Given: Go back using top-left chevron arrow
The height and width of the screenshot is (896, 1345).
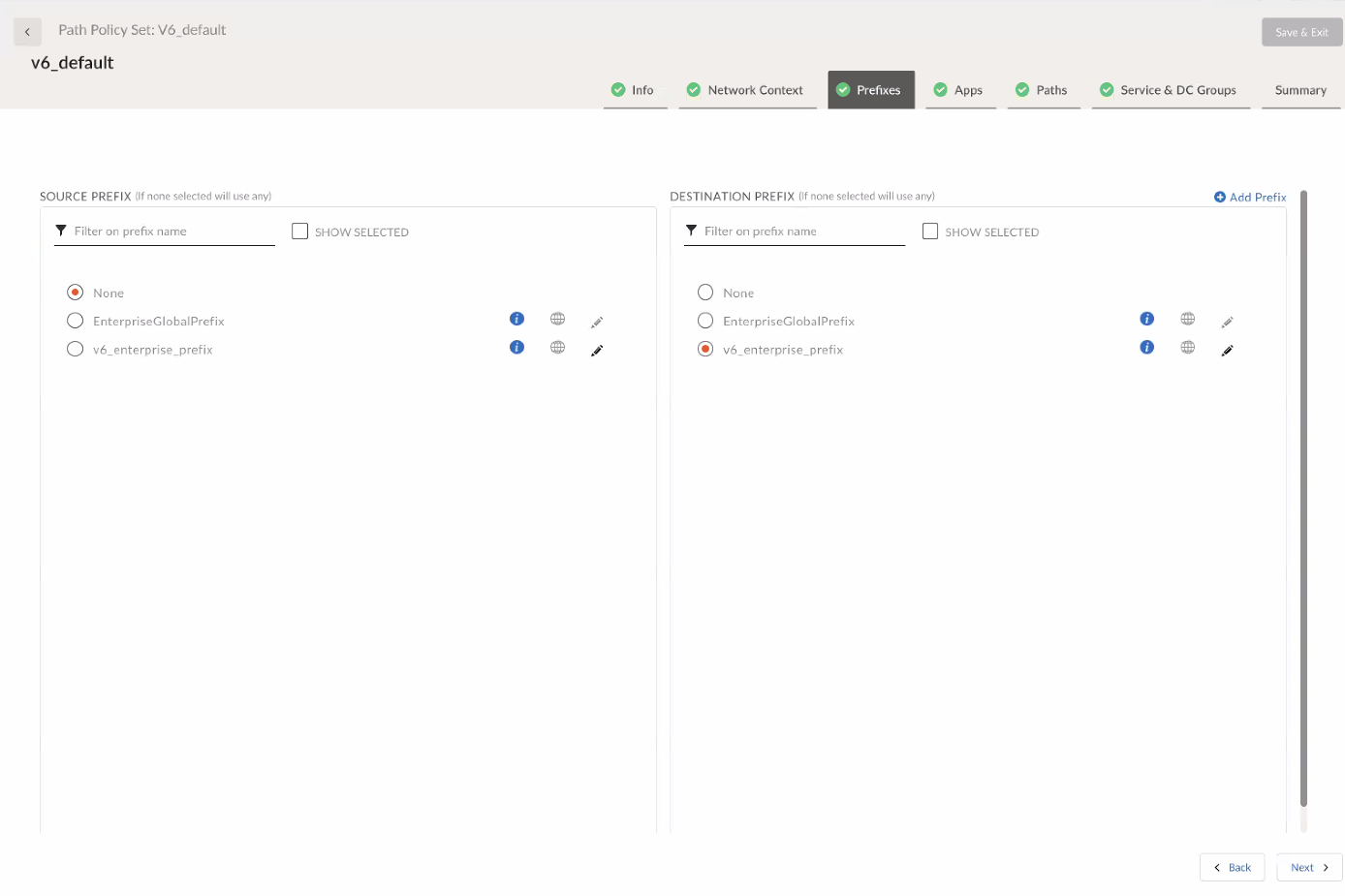Looking at the screenshot, I should (27, 32).
